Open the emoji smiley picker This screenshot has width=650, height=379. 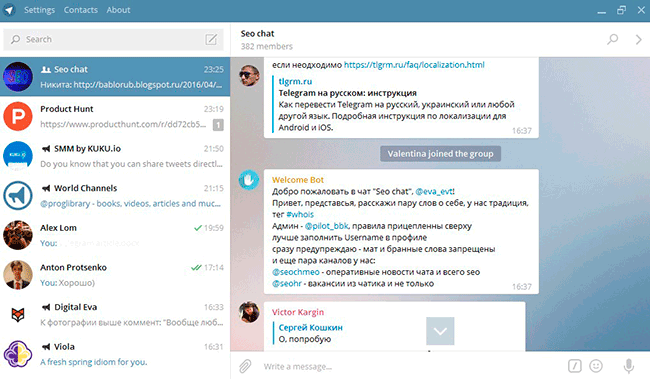pos(596,366)
